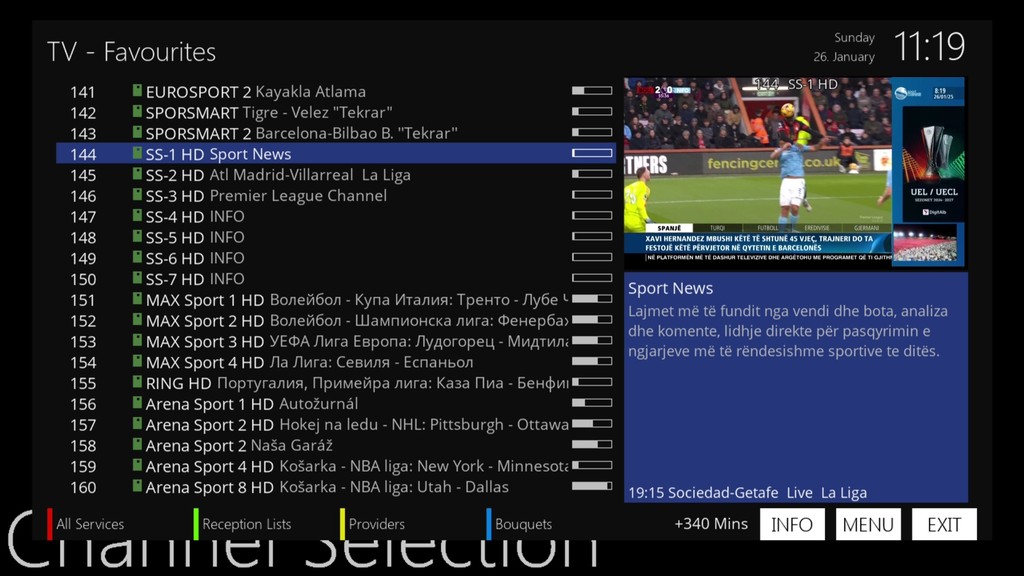Image resolution: width=1024 pixels, height=576 pixels.
Task: Switch to the Providers list
Action: (x=377, y=524)
